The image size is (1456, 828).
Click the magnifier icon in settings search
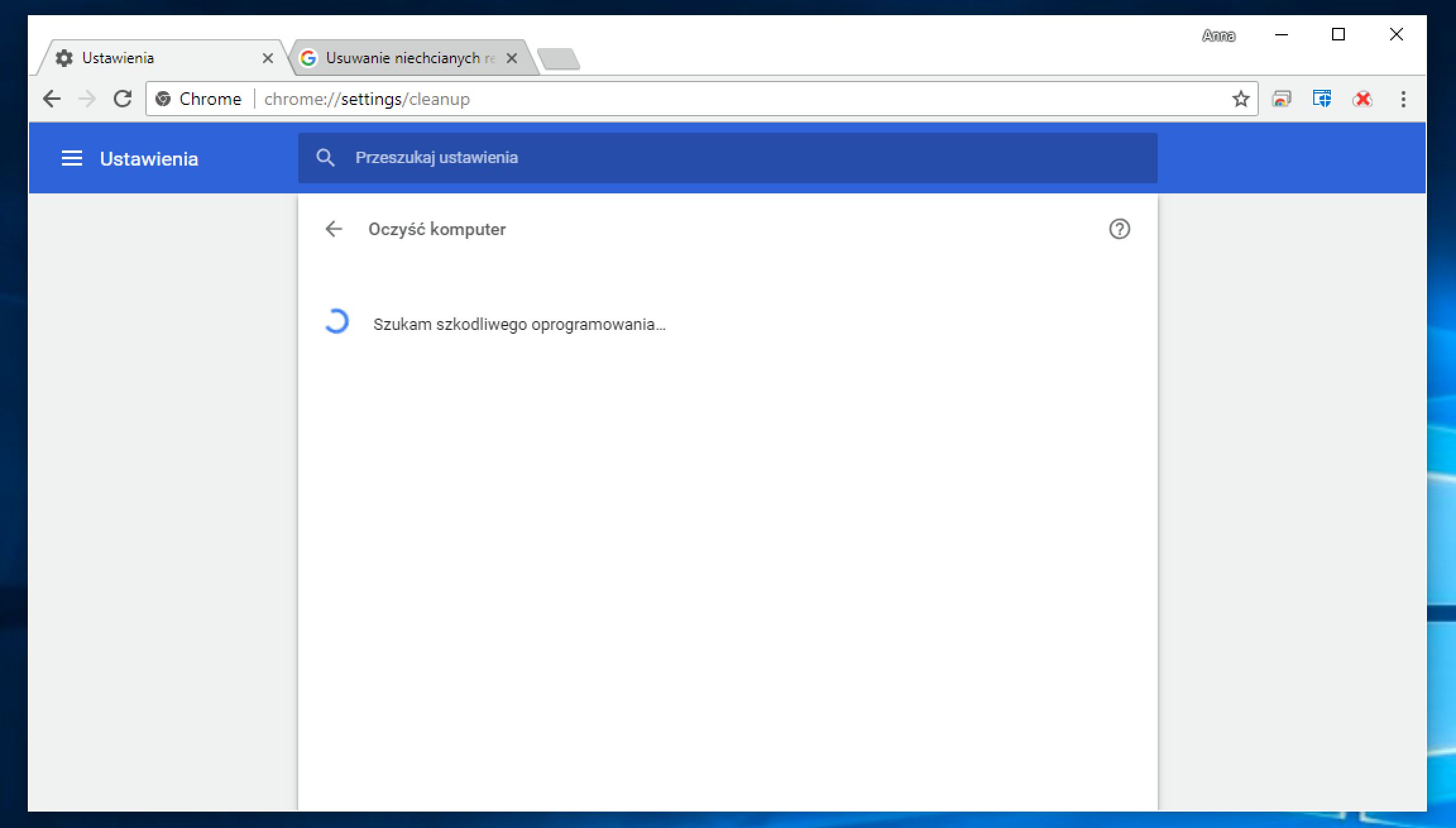pos(325,158)
